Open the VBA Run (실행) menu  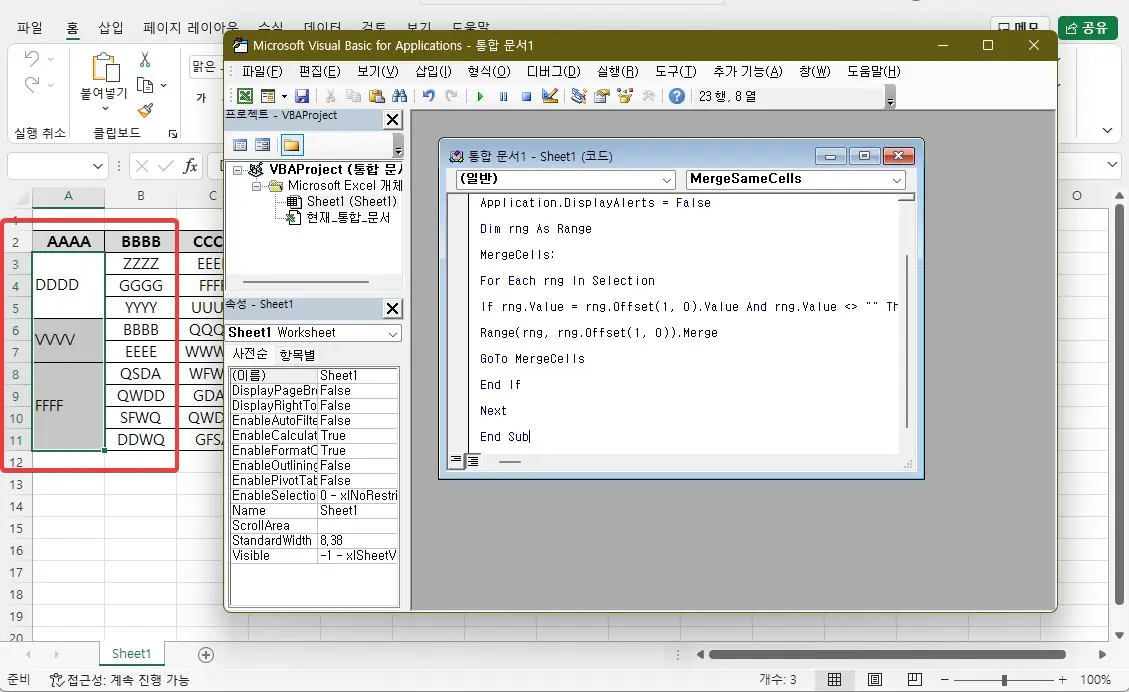coord(618,71)
